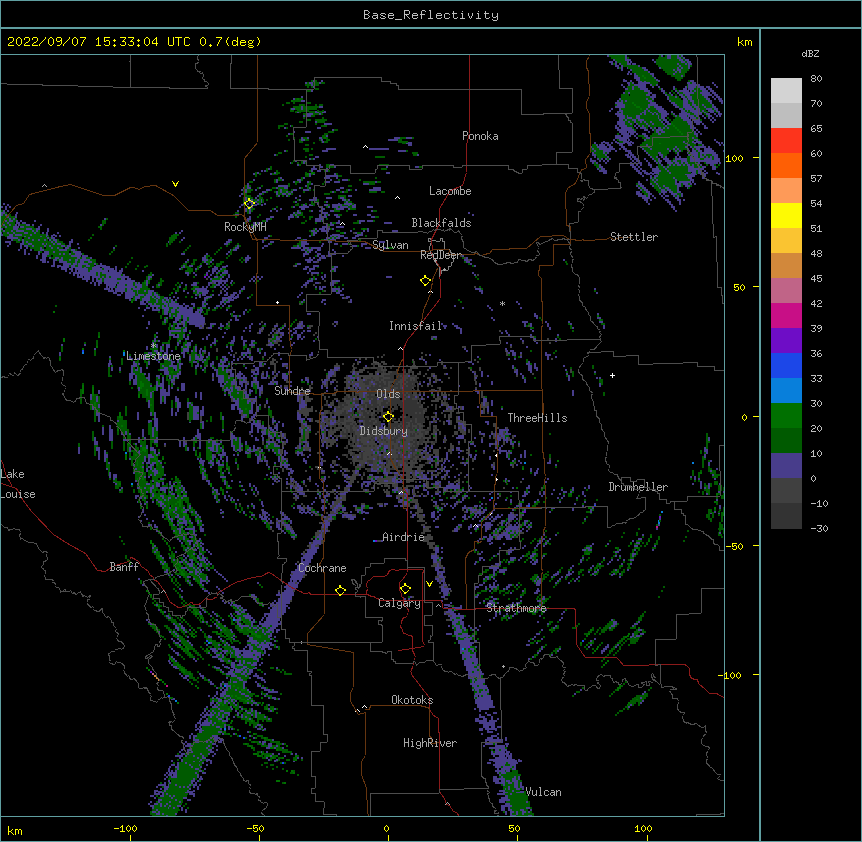Viewport: 862px width, 842px height.
Task: Click the Sundre label
Action: tap(292, 391)
